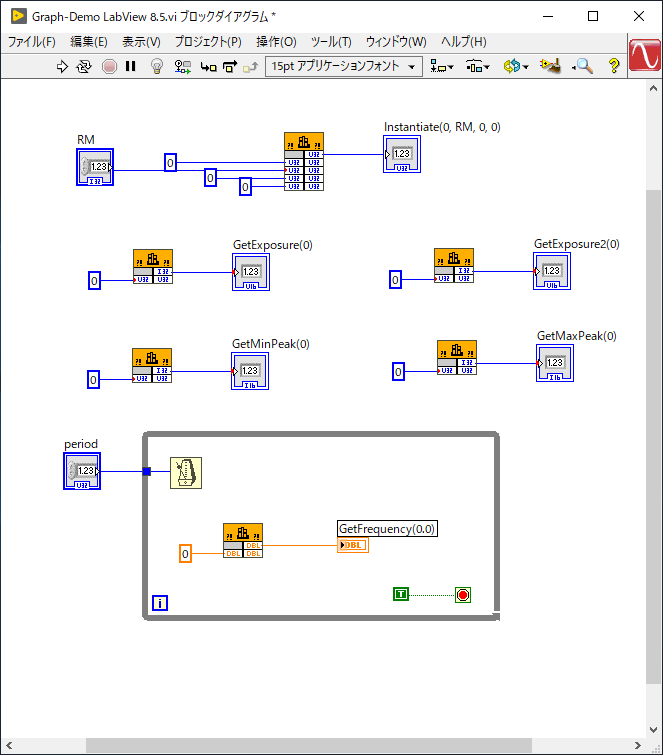Click the scroll down arrow
The height and width of the screenshot is (755, 663).
tap(653, 729)
